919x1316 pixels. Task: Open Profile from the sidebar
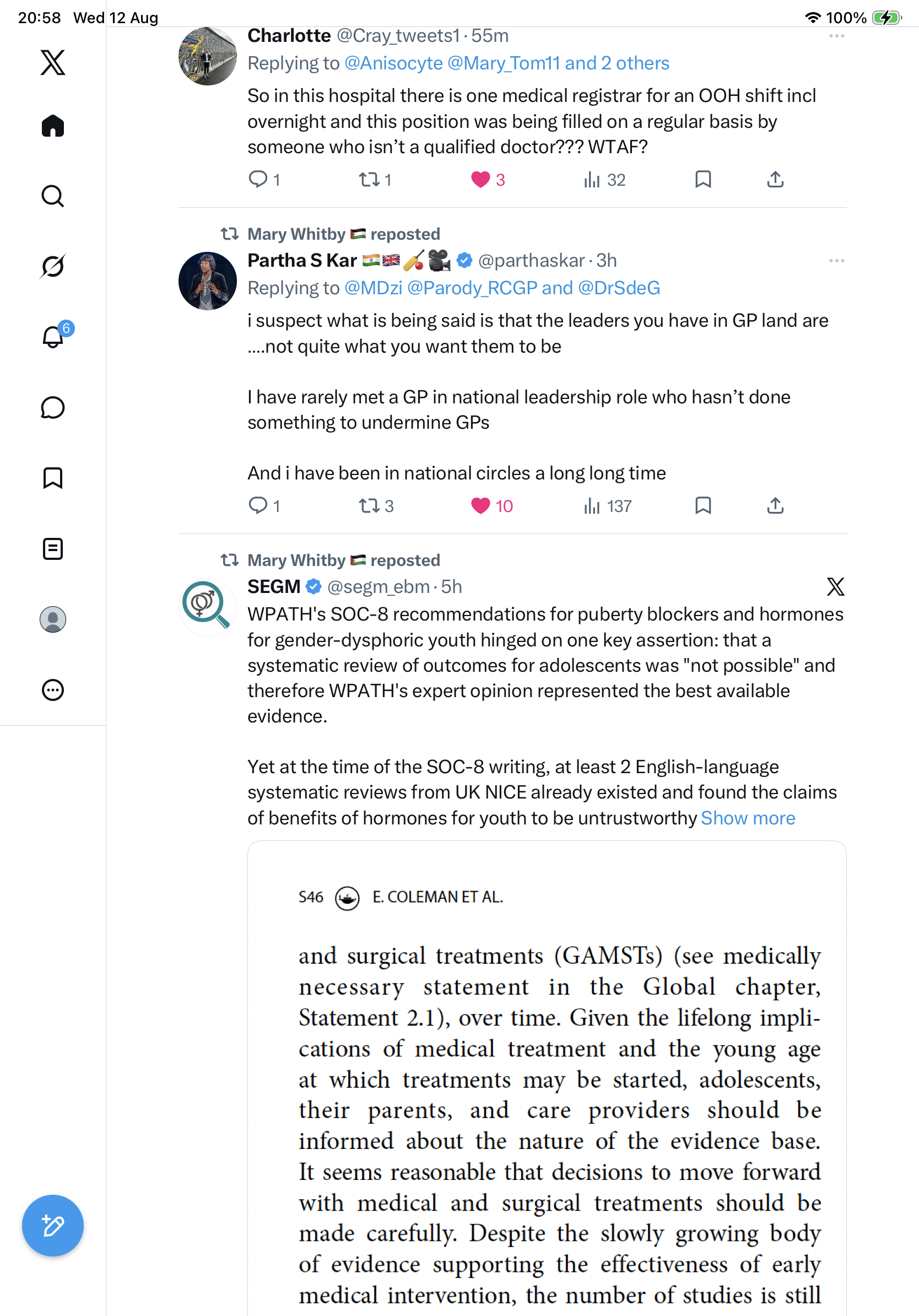click(53, 619)
